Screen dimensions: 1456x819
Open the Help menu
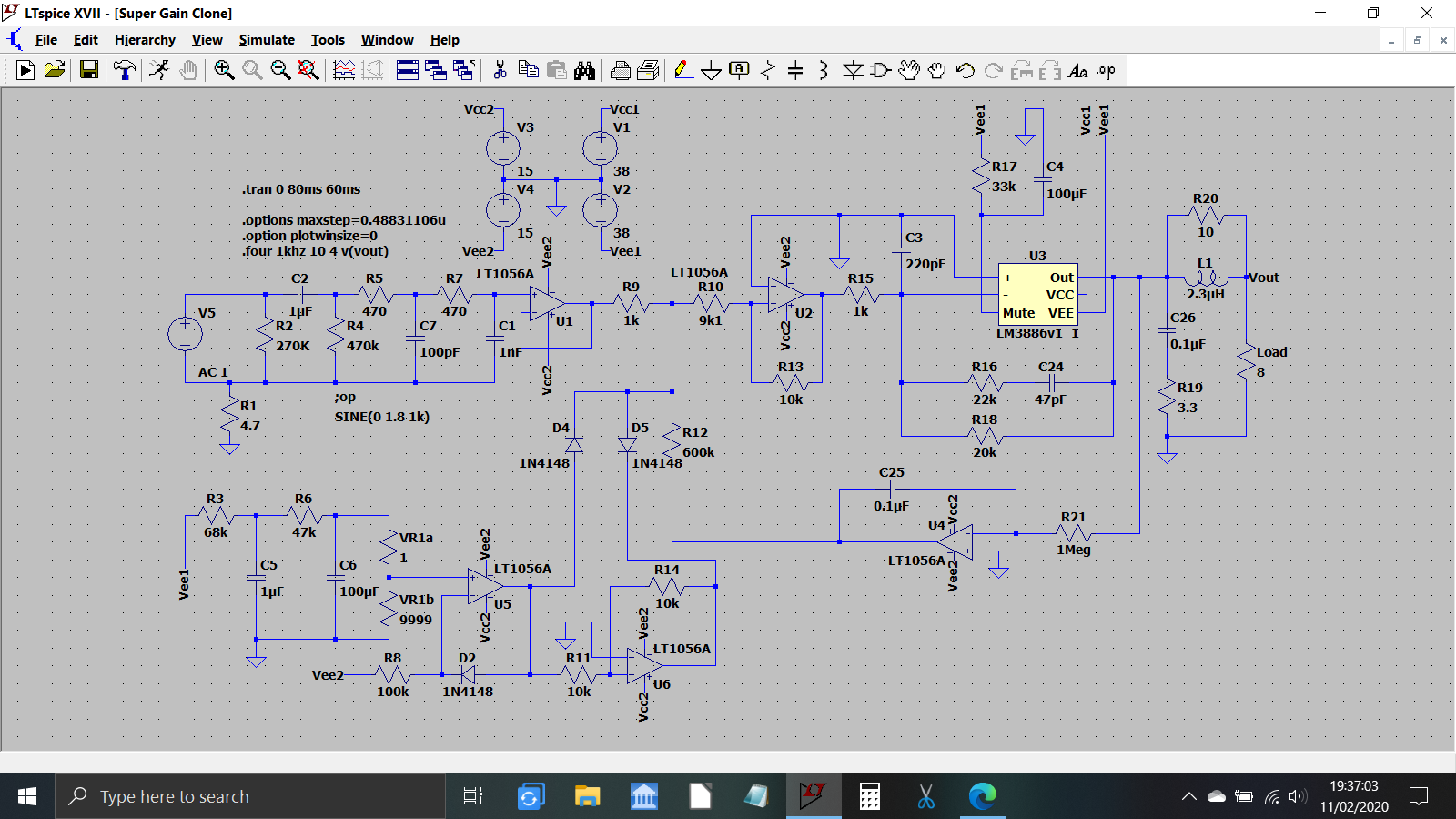click(445, 40)
